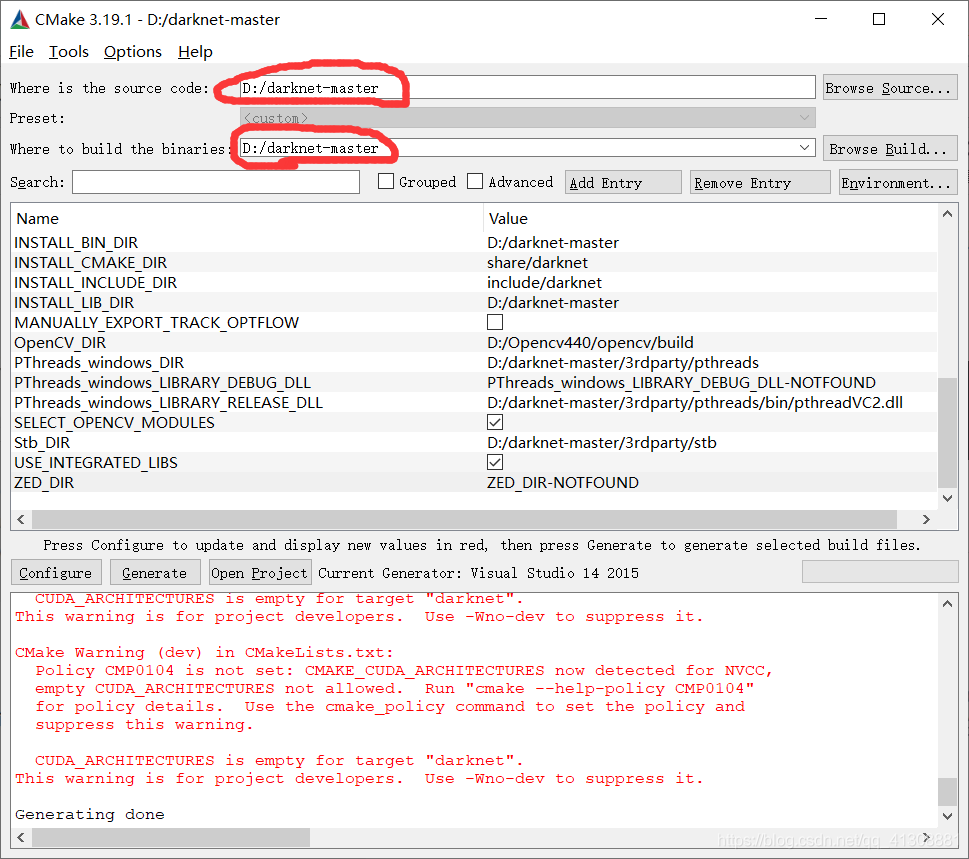Click entries list horizontal scrollbar thumb
This screenshot has height=859, width=969.
click(464, 519)
